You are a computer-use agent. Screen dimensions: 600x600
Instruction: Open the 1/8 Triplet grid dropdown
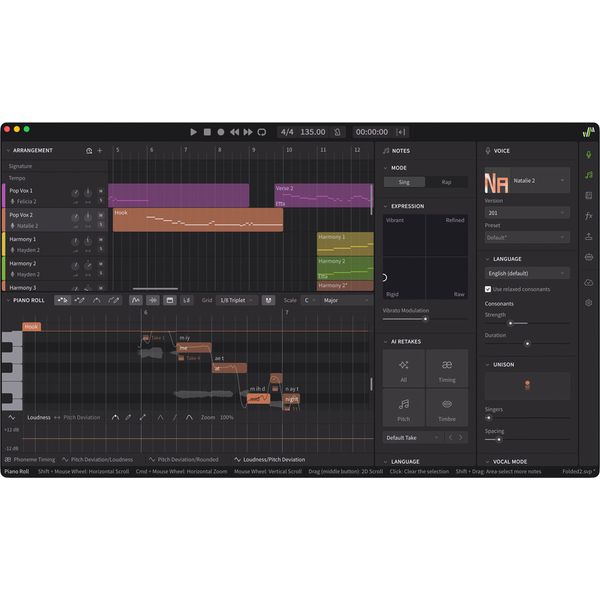[237, 300]
